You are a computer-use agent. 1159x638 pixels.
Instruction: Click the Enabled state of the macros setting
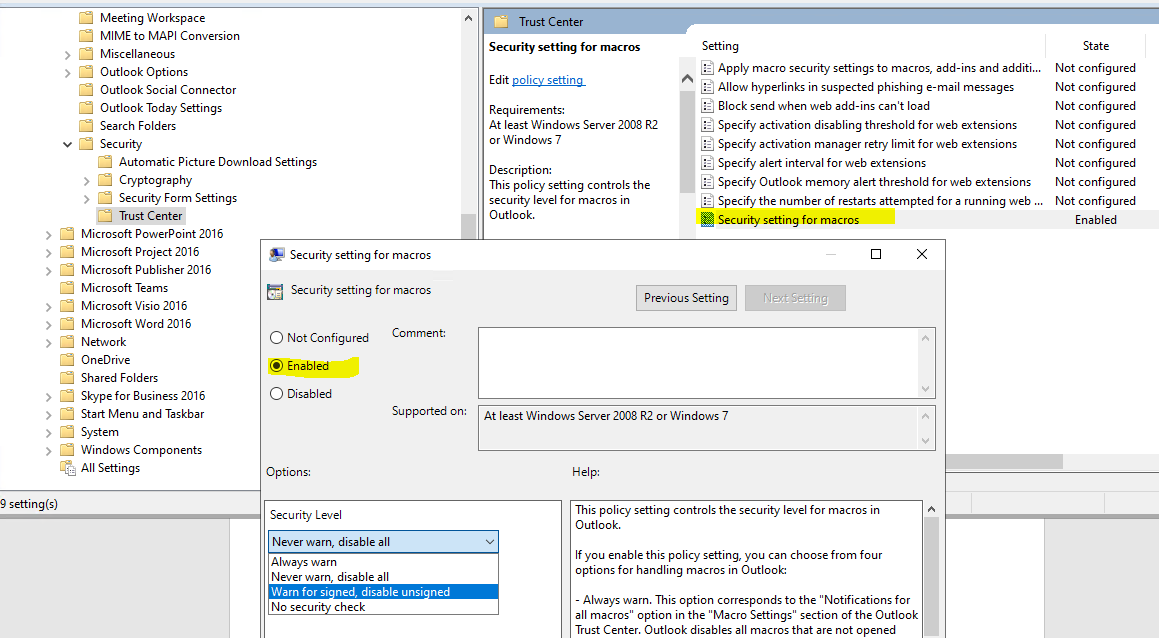1095,220
